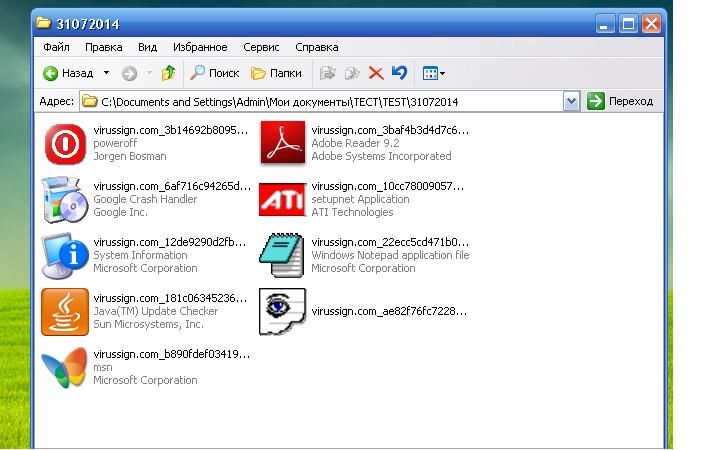Expand the Назад history dropdown arrow
This screenshot has width=720, height=450.
point(106,73)
